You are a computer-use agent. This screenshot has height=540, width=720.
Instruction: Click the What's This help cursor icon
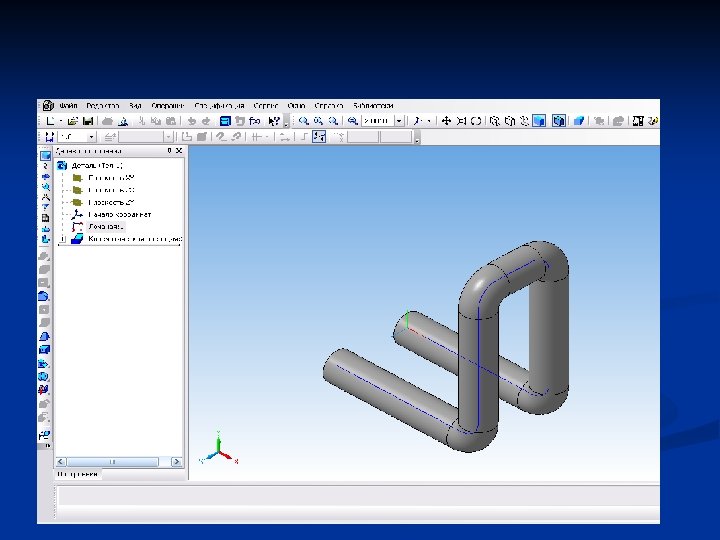coord(274,121)
